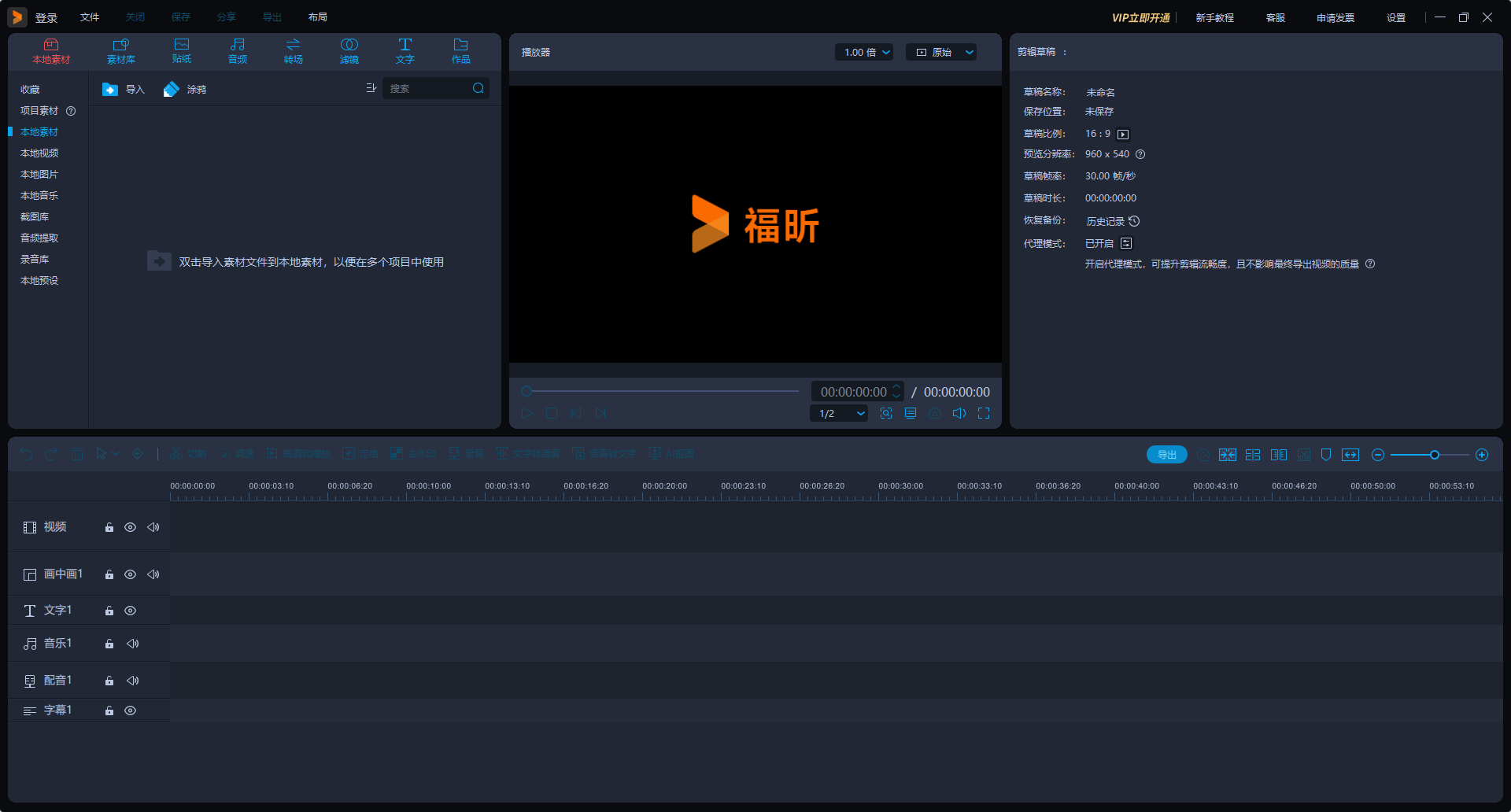The height and width of the screenshot is (812, 1511).
Task: Mute the 配音1 track
Action: pos(133,681)
